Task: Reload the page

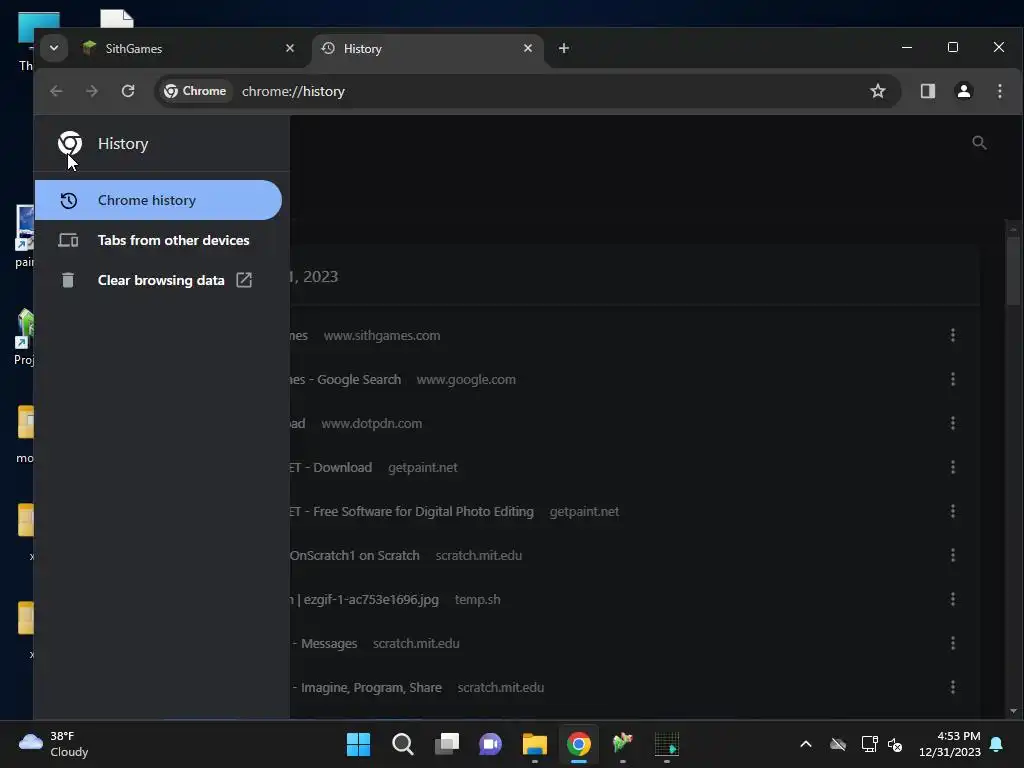Action: pyautogui.click(x=128, y=91)
